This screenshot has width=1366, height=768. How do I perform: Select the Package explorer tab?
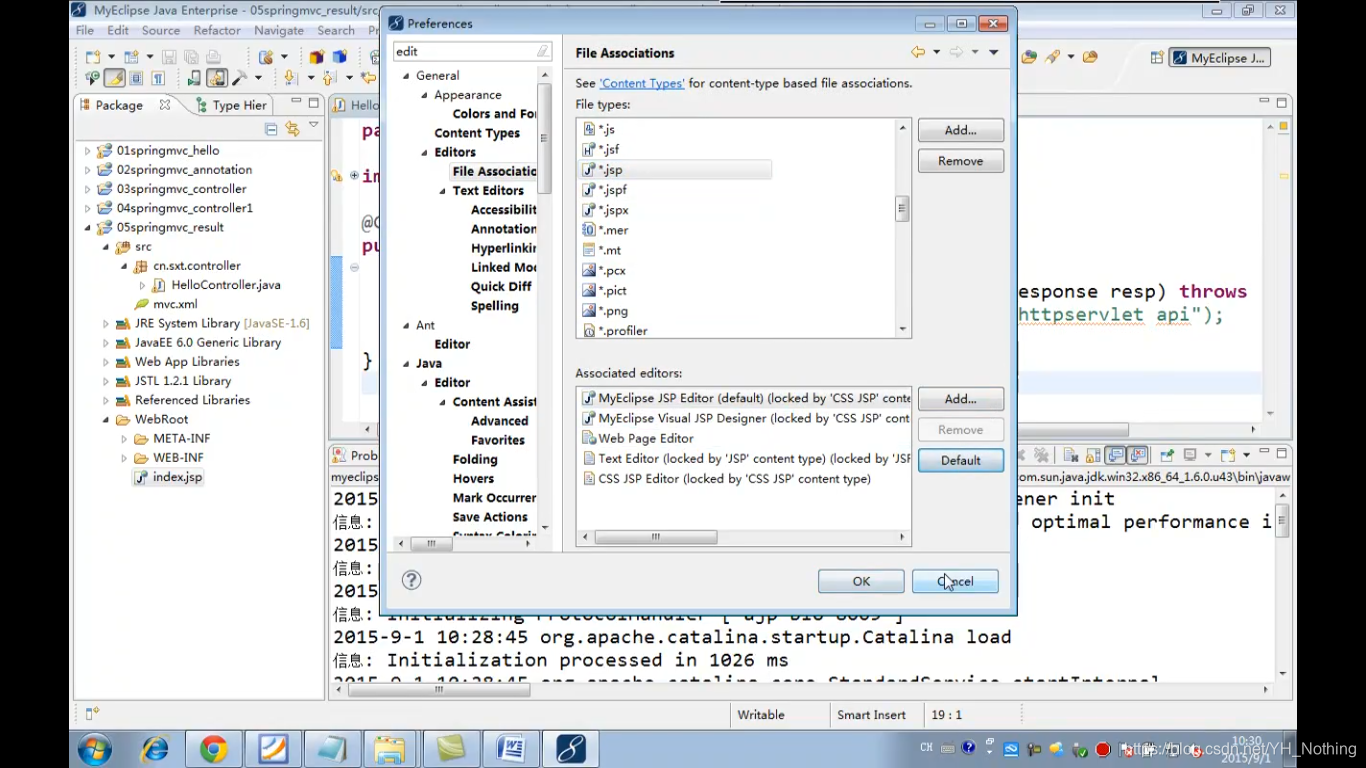(x=118, y=105)
